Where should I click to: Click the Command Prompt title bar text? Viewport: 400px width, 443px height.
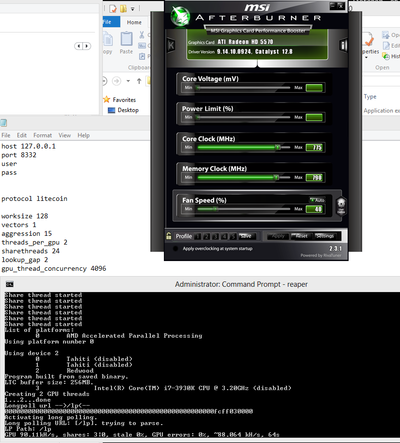241,284
